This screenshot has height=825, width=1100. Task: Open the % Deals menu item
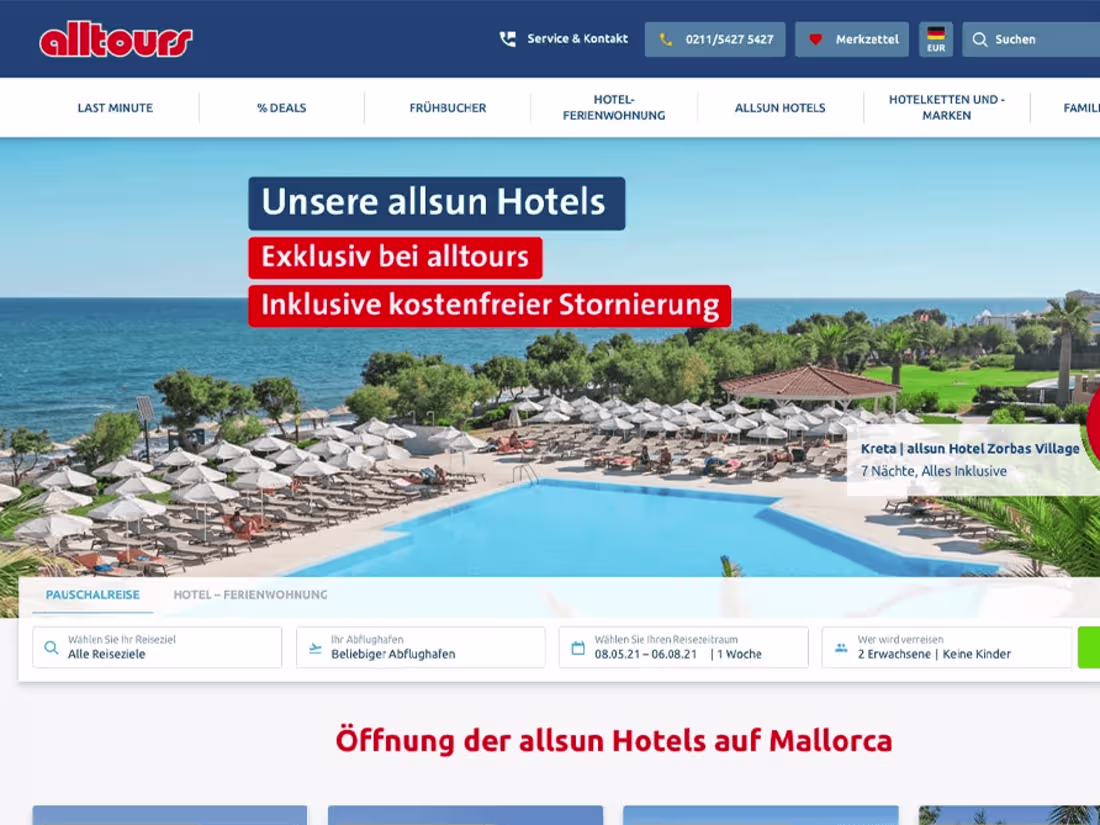pos(281,107)
